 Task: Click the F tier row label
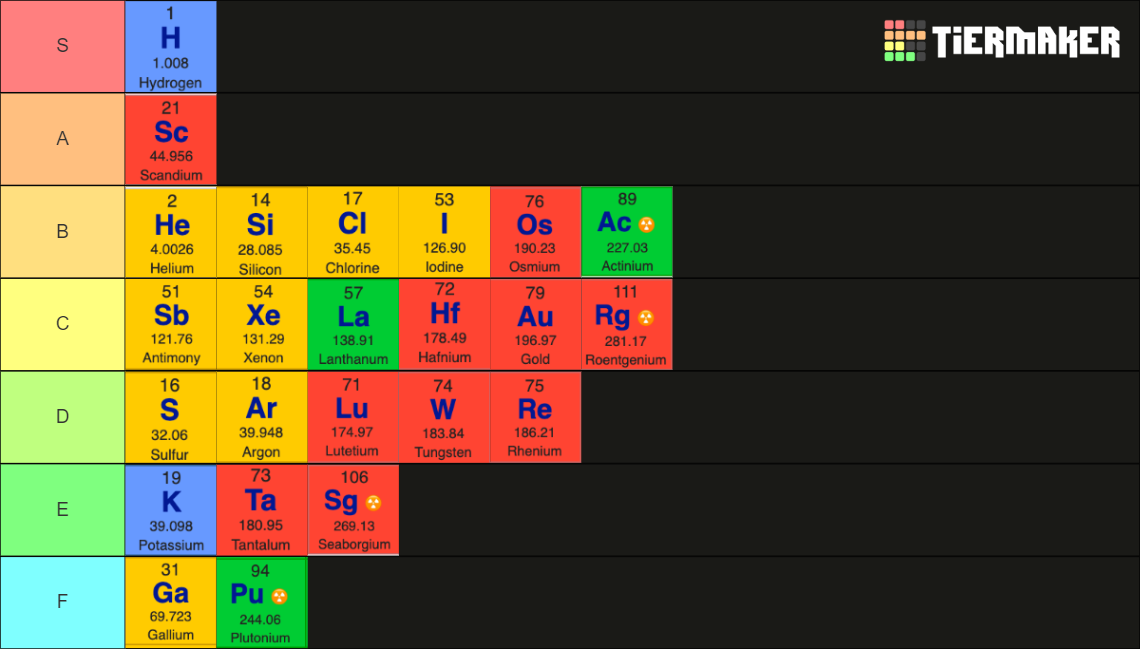click(x=62, y=601)
